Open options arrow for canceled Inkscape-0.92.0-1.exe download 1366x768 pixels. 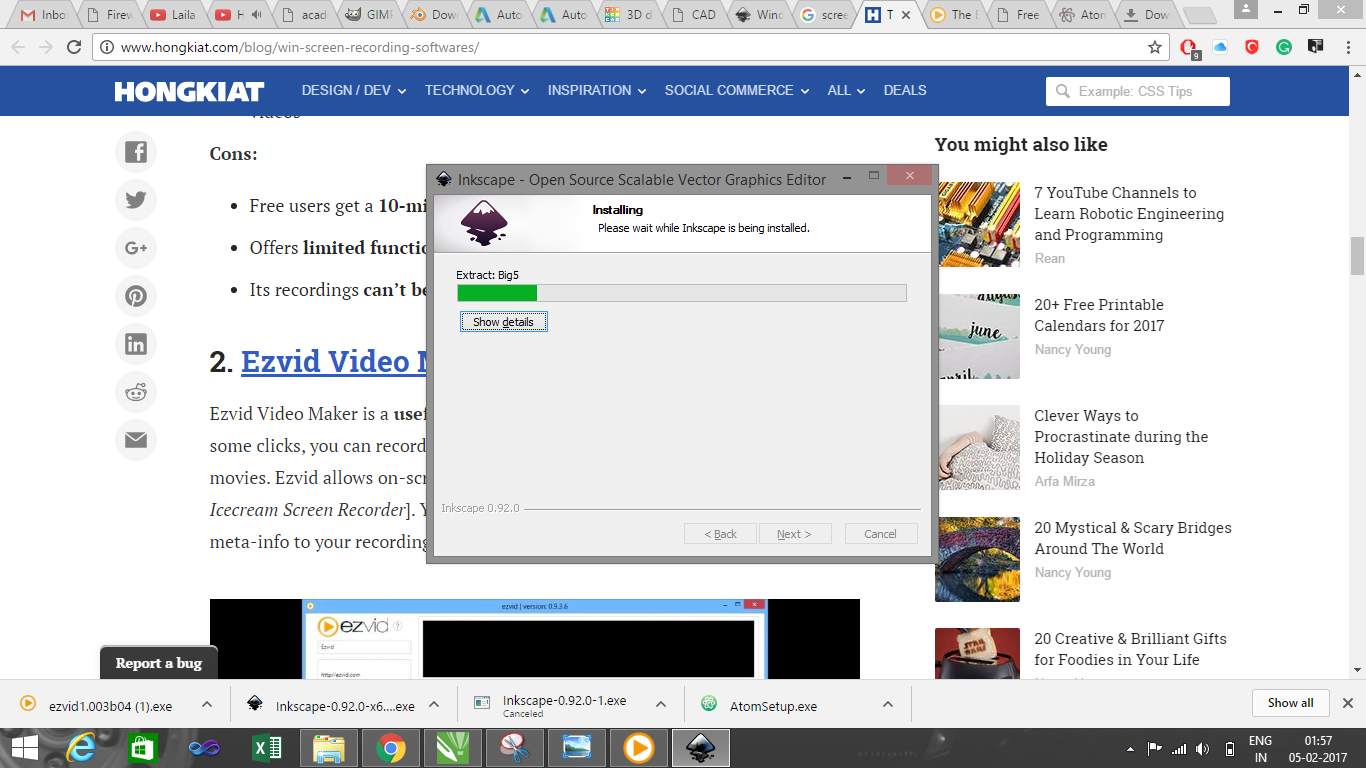click(661, 704)
